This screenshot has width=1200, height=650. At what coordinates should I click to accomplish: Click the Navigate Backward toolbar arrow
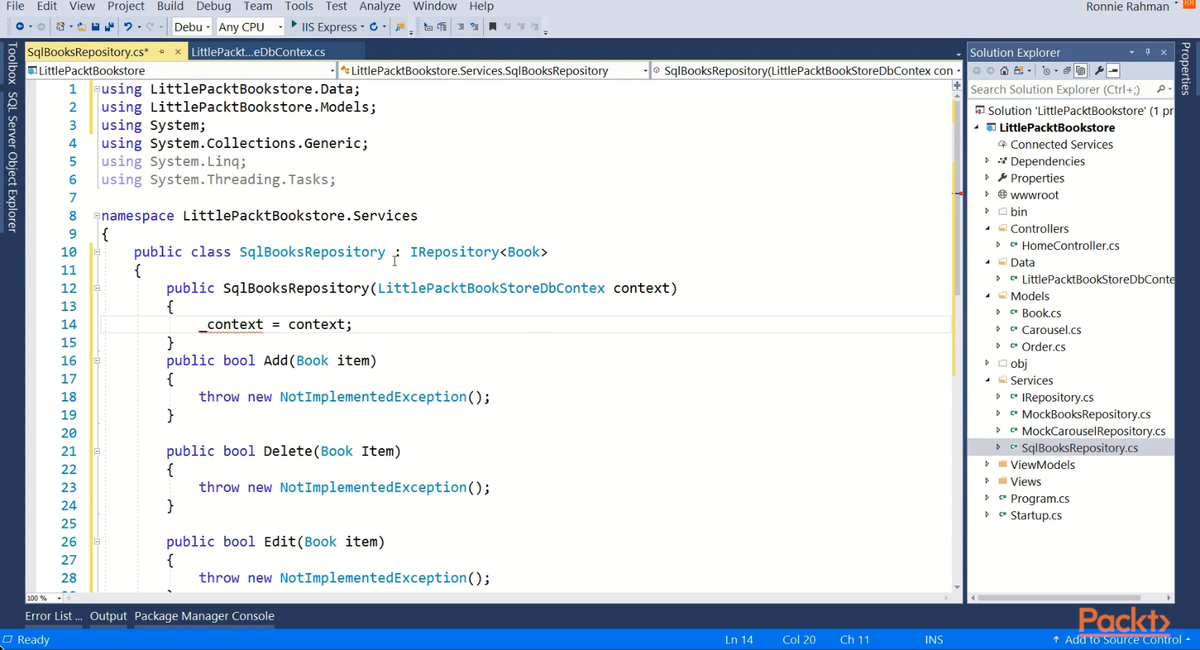pos(19,26)
